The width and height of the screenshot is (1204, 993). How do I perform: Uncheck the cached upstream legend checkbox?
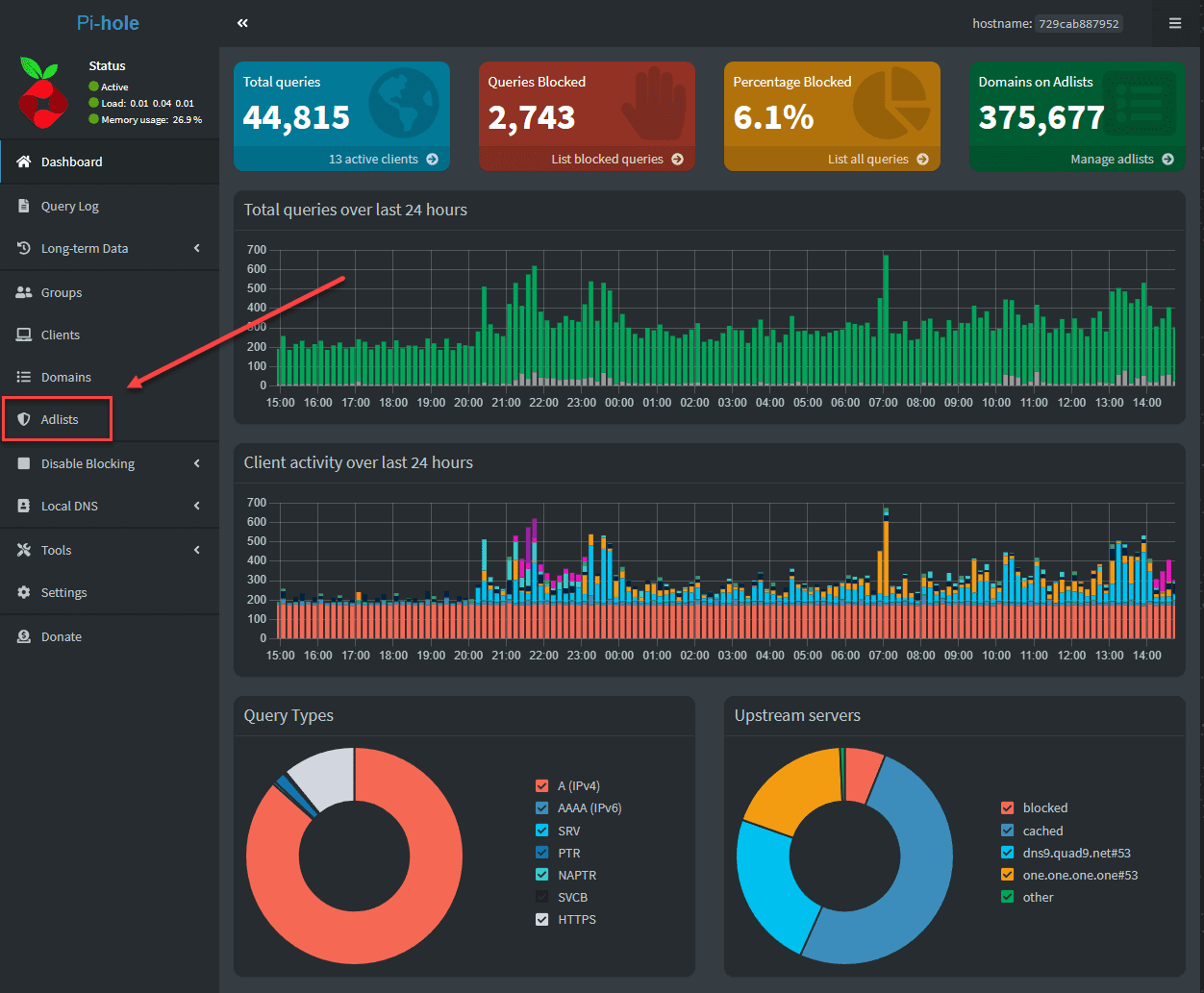(x=1008, y=832)
